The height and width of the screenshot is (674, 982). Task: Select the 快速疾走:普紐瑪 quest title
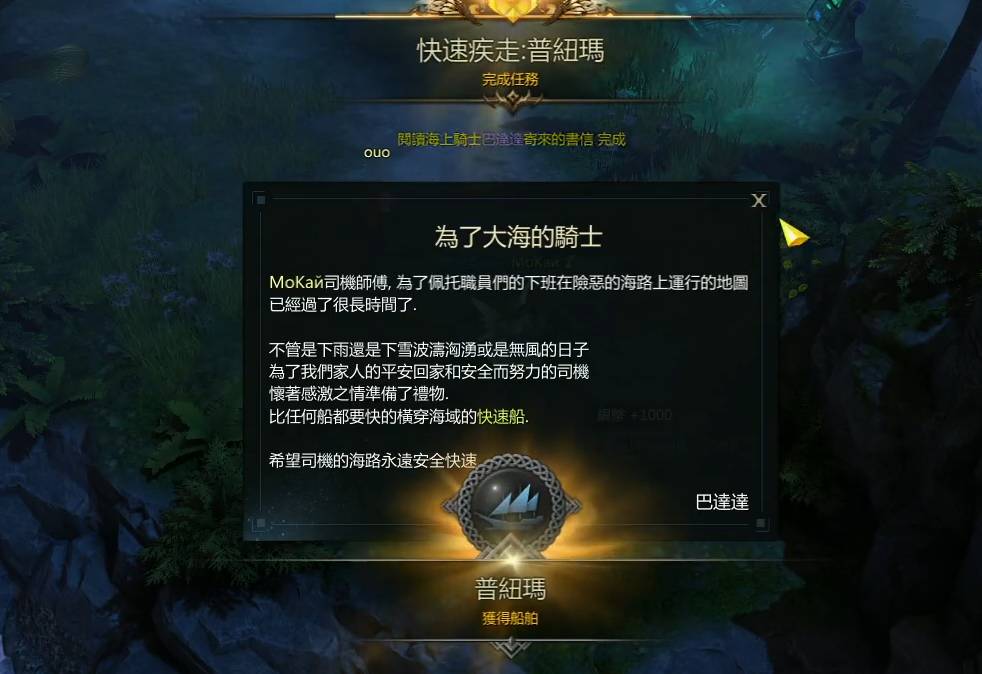pyautogui.click(x=510, y=50)
